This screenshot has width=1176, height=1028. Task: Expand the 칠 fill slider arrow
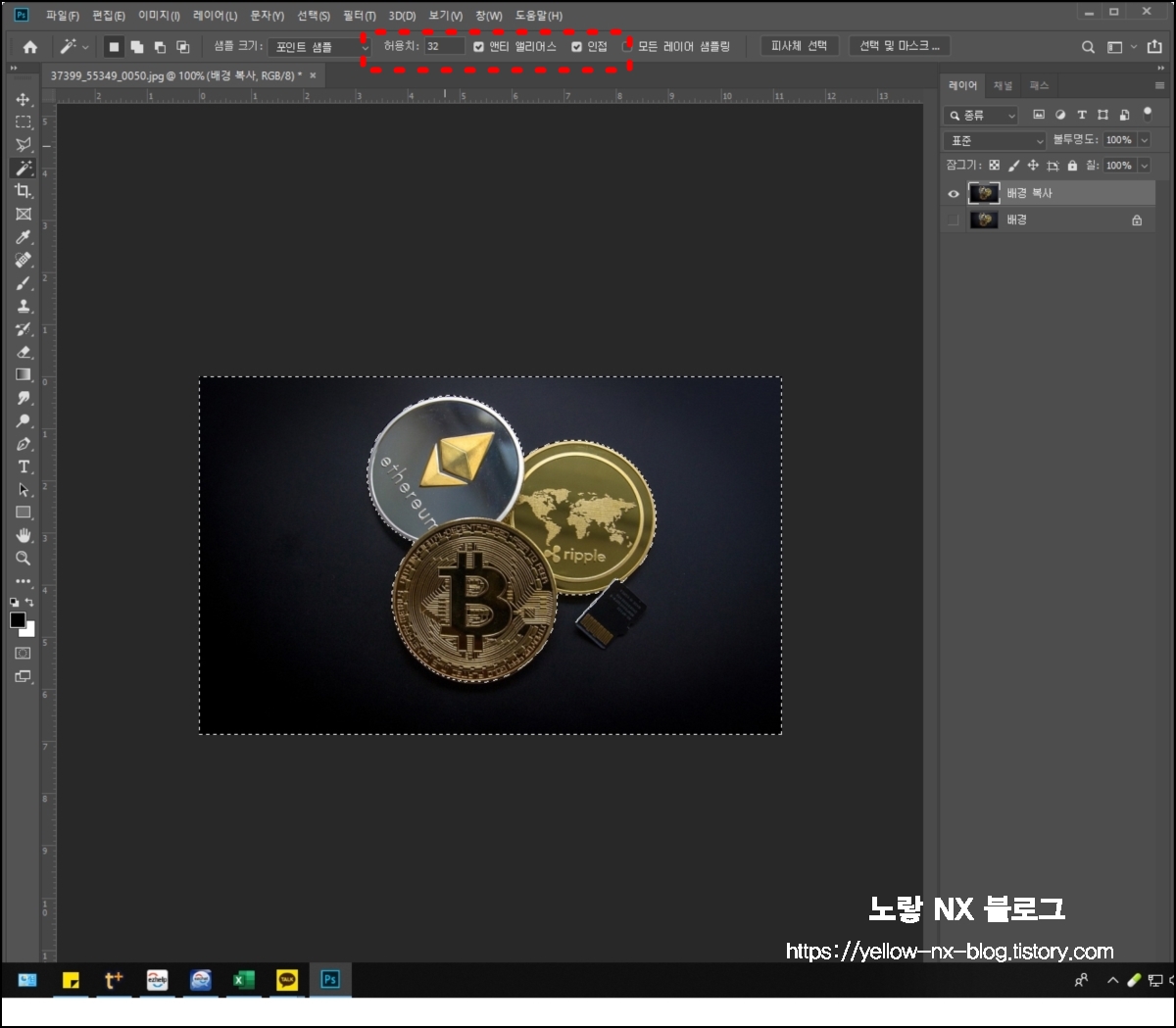[x=1144, y=166]
